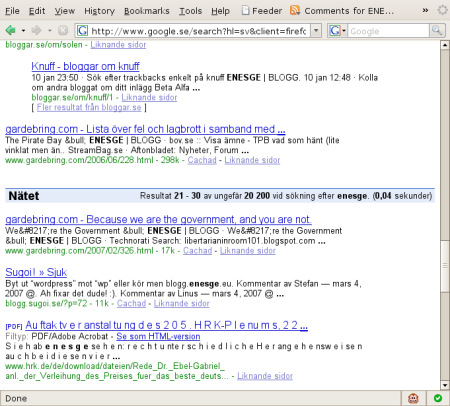Viewport: 450px width, 406px height.
Task: Open the Edit menu
Action: tap(37, 11)
